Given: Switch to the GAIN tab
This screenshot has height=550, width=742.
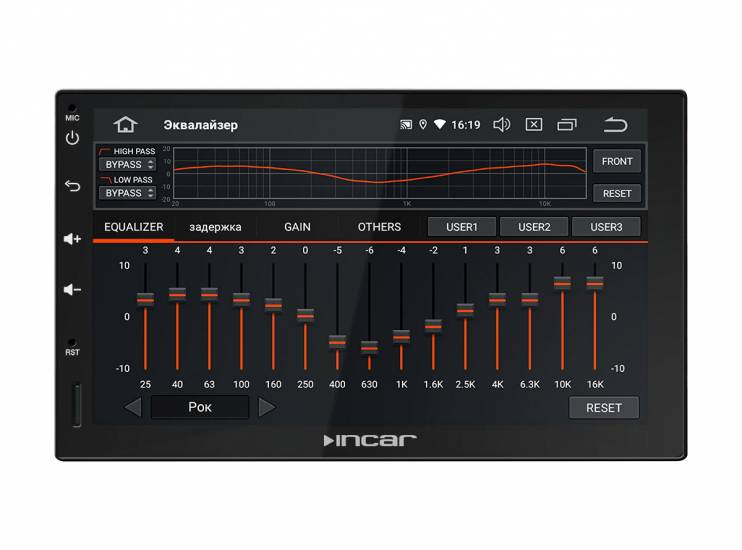Looking at the screenshot, I should click(x=297, y=227).
